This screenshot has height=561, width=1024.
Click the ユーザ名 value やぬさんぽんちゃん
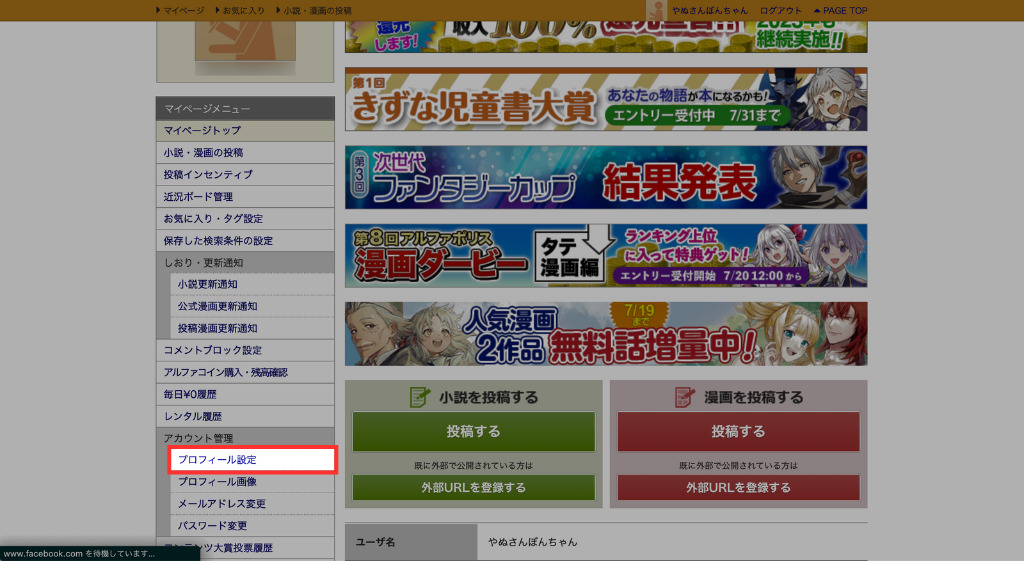(533, 542)
